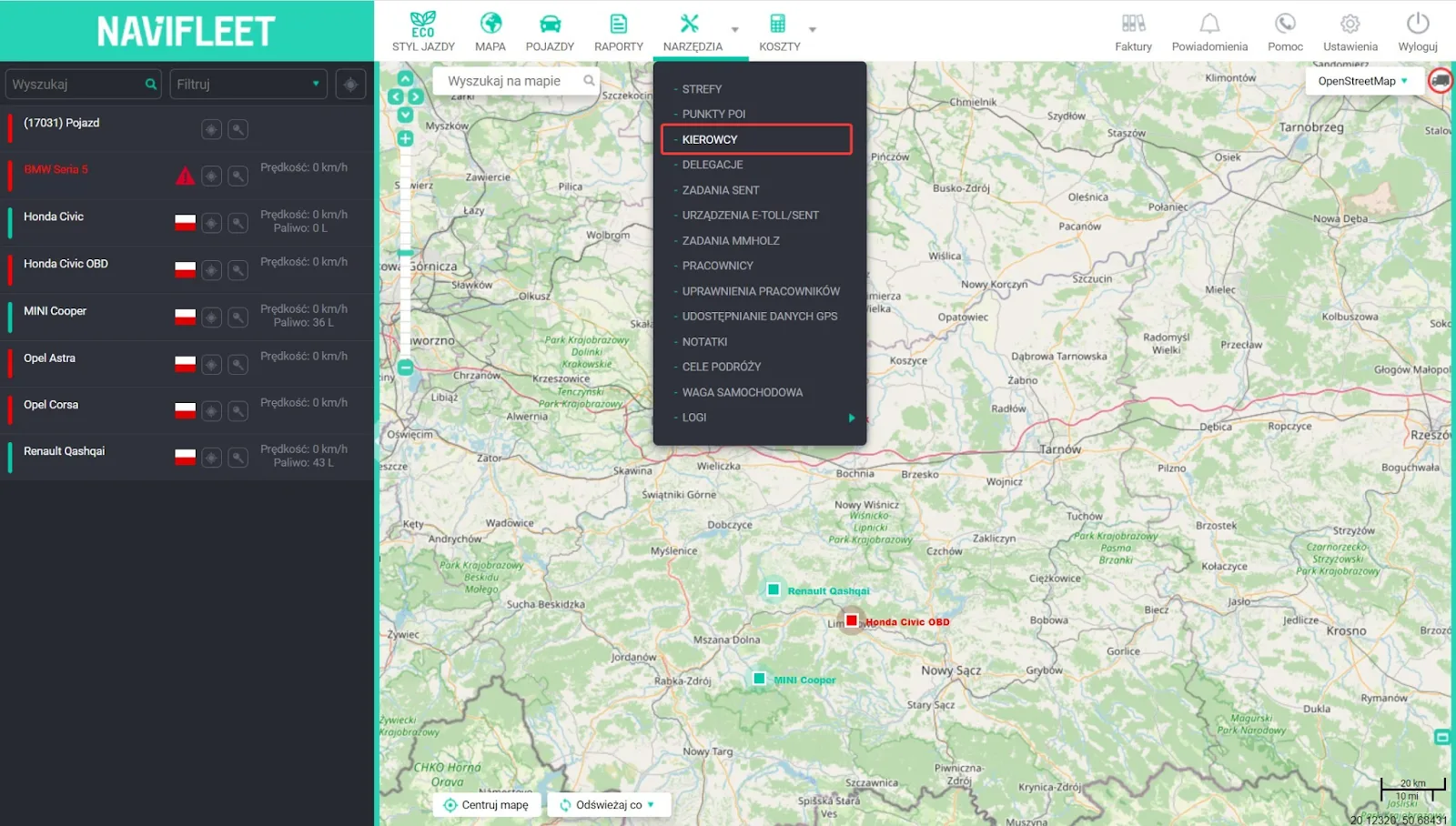Open the OpenStreetMap layer dropdown
The image size is (1456, 826).
pos(1363,81)
